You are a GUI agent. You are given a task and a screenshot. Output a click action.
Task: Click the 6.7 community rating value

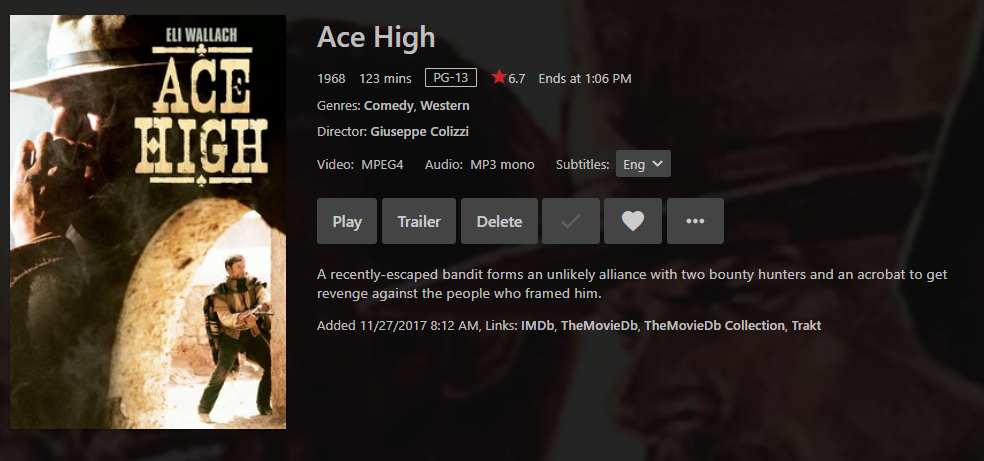coord(516,78)
